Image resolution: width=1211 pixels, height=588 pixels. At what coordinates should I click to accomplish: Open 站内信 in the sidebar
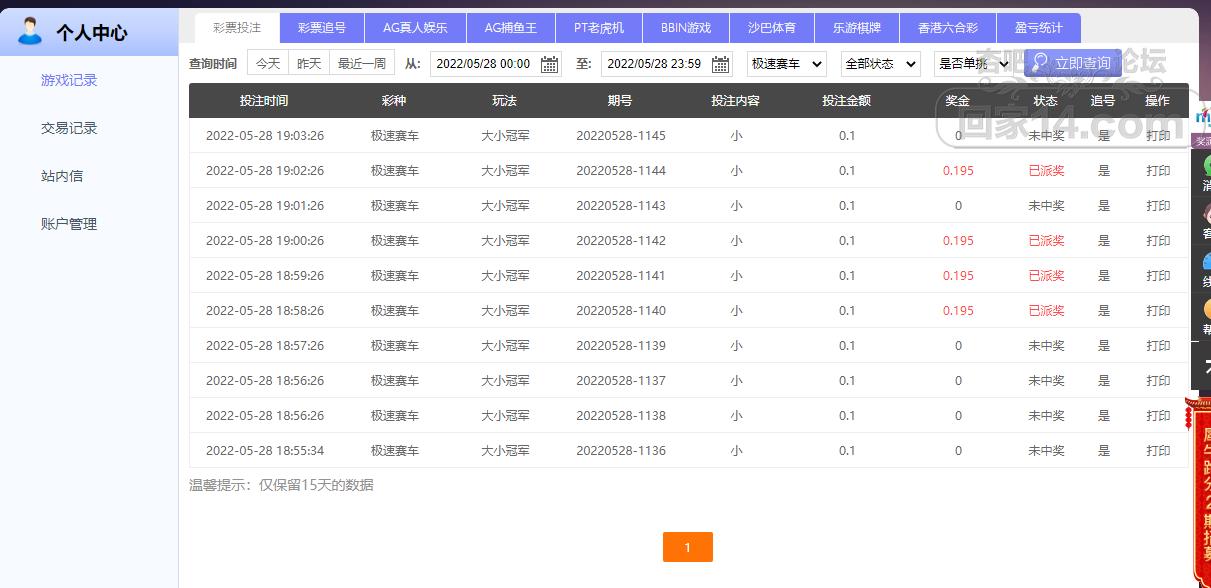tap(62, 176)
